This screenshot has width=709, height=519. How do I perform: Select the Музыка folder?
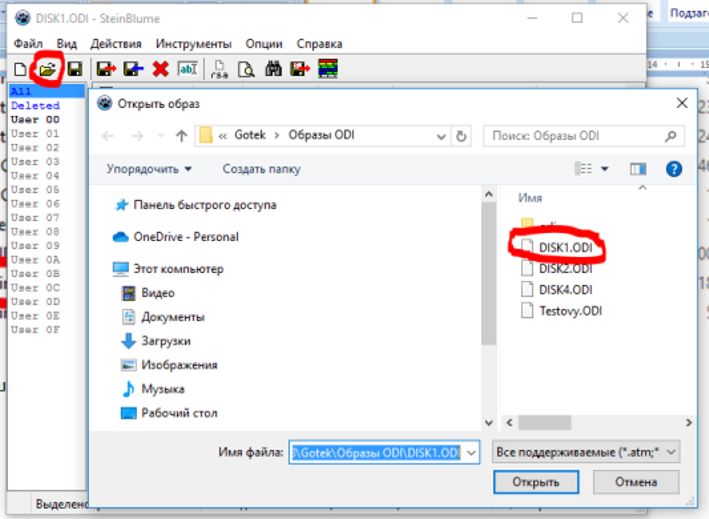tap(153, 389)
